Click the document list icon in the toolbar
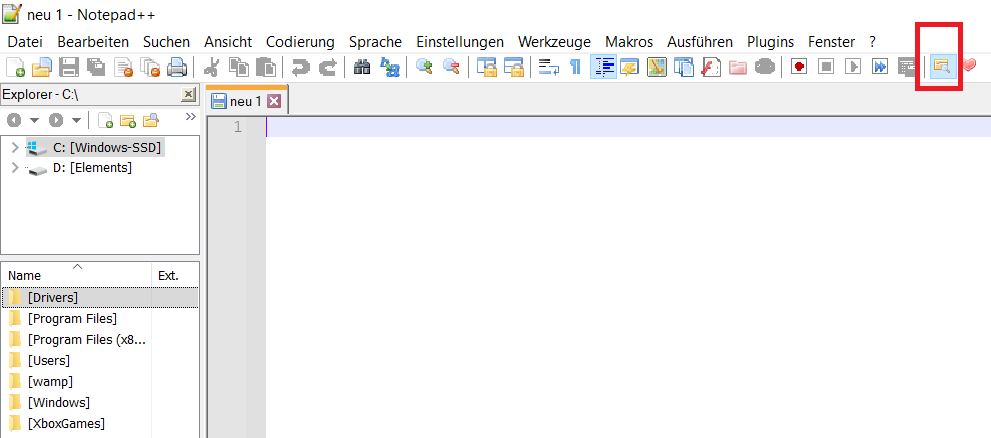 click(684, 66)
